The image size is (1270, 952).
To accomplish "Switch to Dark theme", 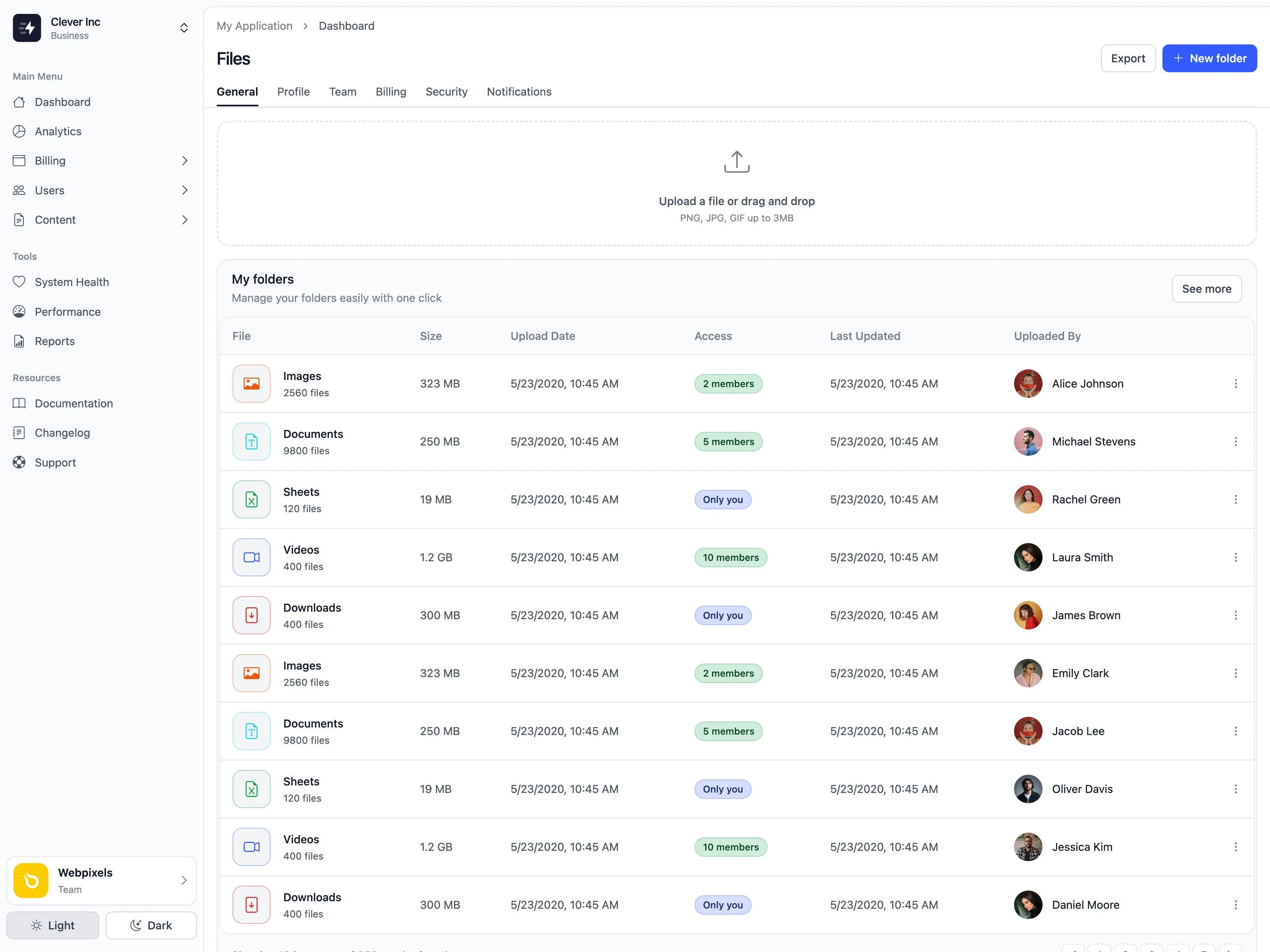I will pos(151,925).
